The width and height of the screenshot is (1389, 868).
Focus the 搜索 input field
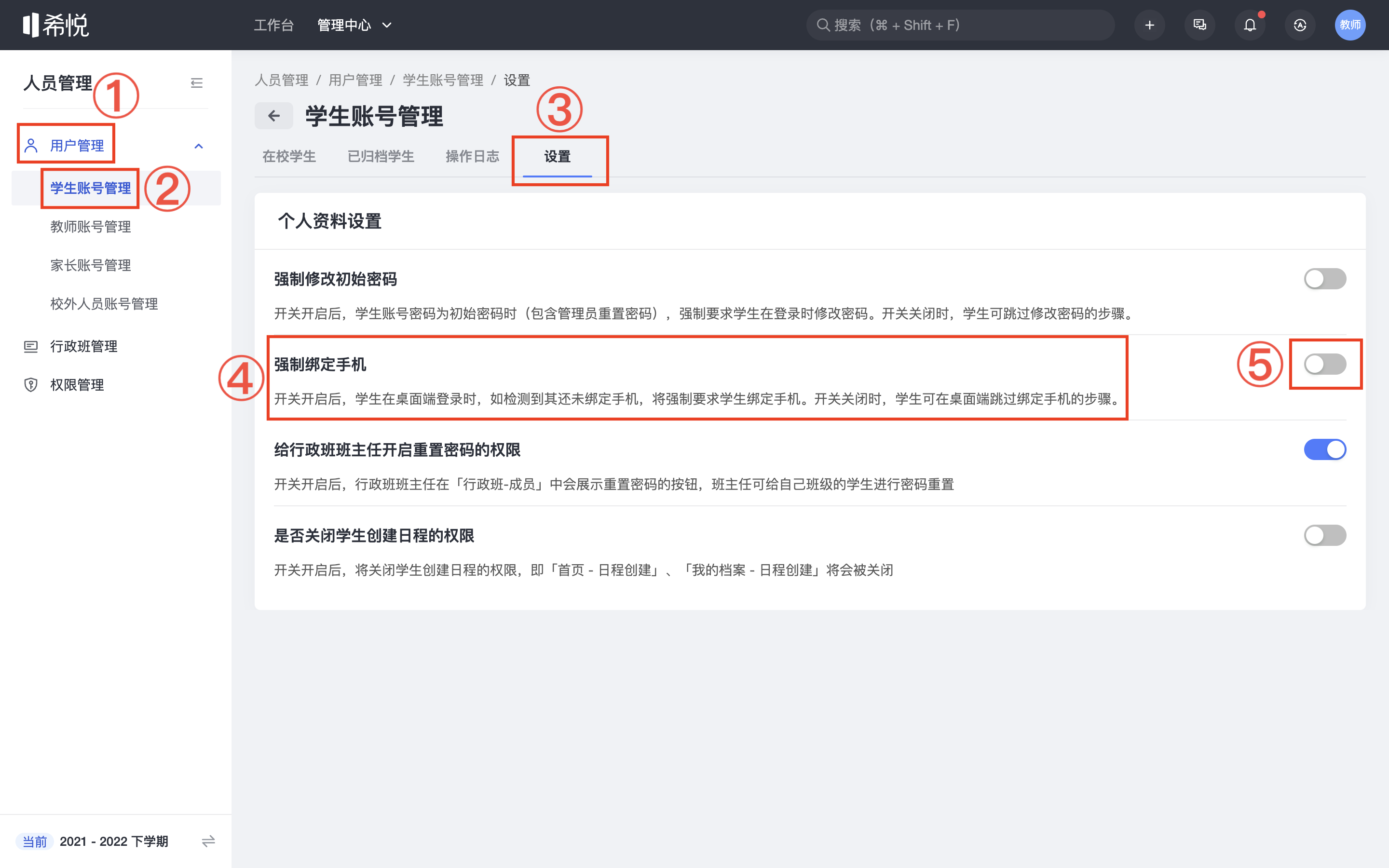960,25
